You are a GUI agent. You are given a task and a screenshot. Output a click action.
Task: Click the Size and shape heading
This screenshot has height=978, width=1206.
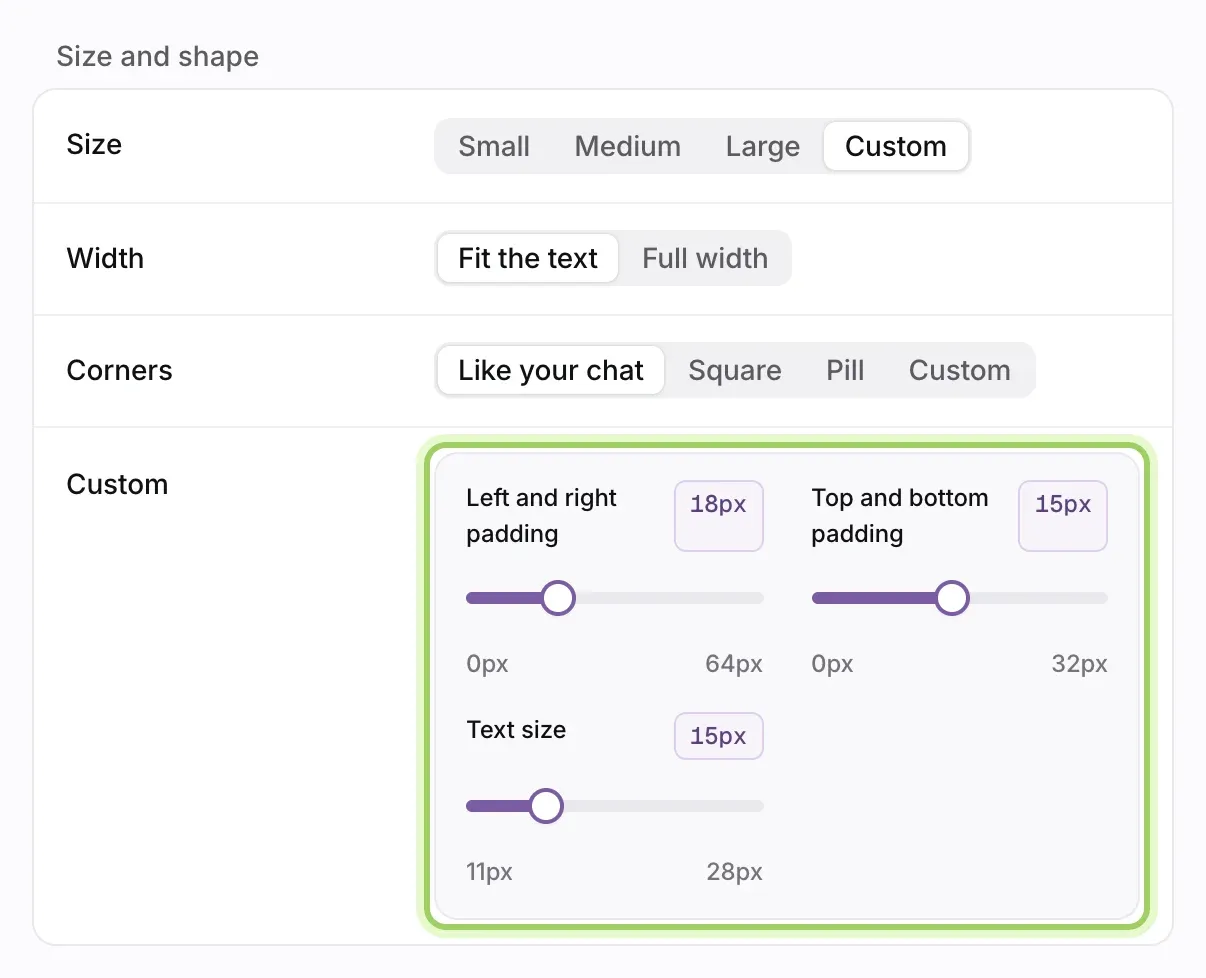[158, 56]
